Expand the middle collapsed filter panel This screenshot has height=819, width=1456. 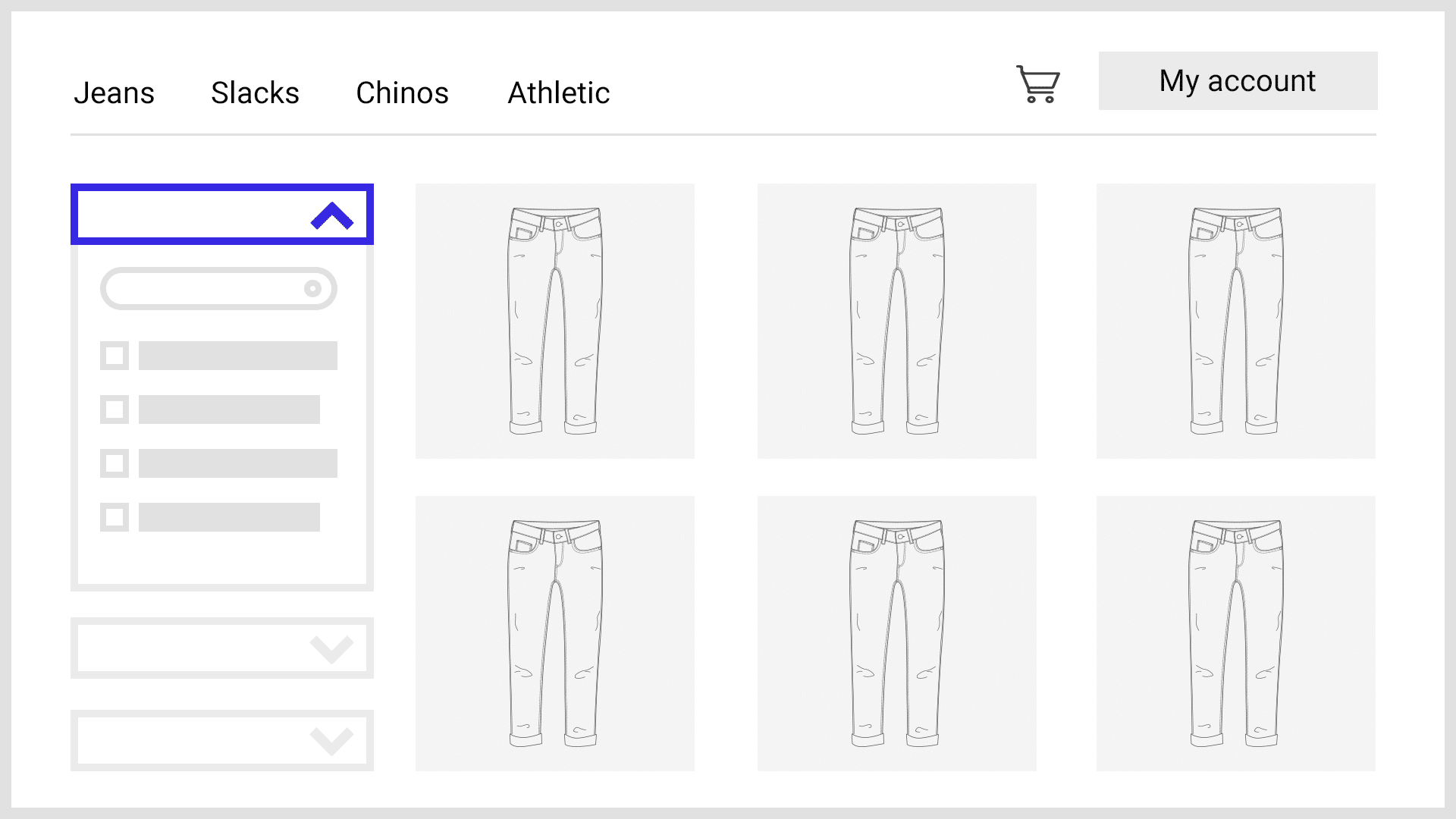(222, 648)
